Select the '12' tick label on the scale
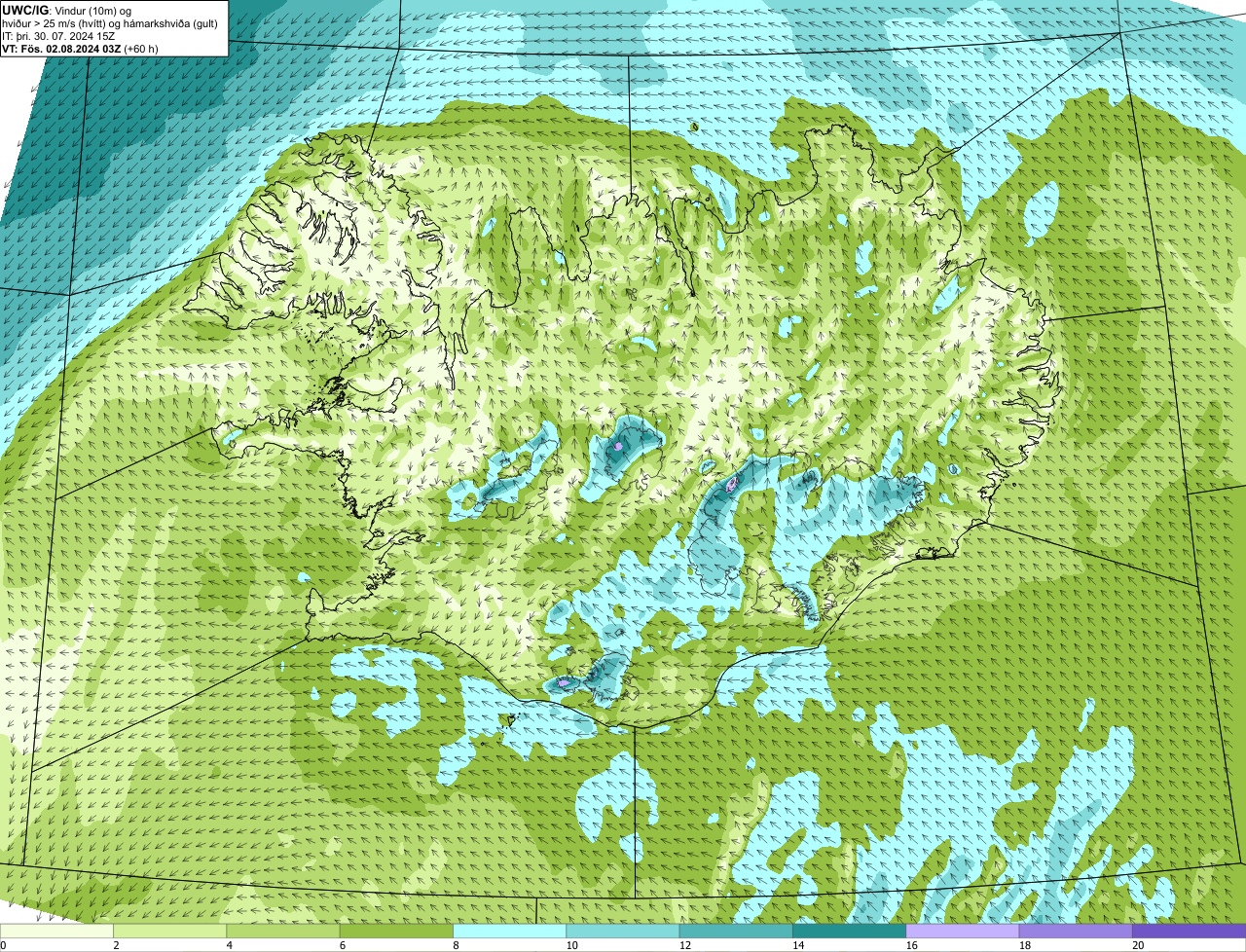 pos(684,945)
